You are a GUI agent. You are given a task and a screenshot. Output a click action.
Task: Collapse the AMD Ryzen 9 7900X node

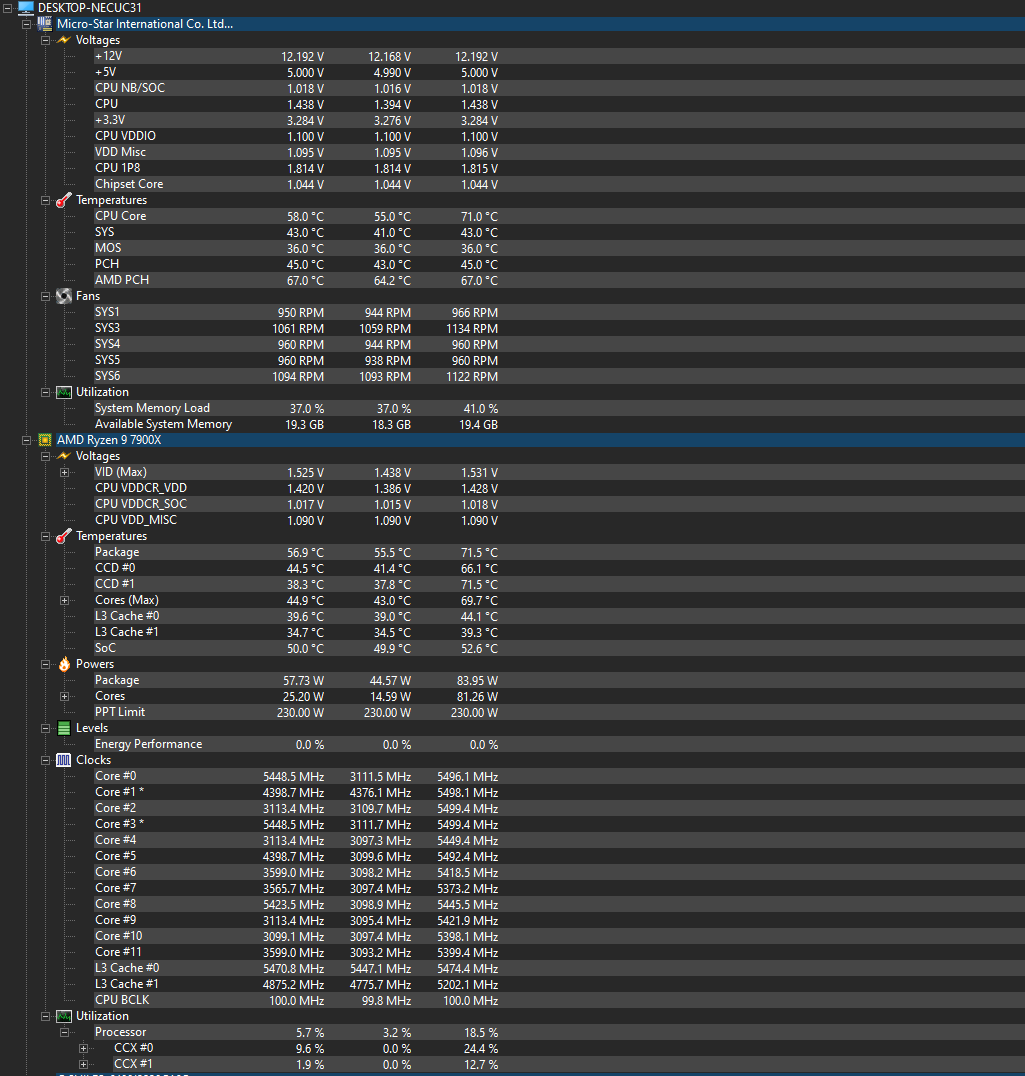26,441
